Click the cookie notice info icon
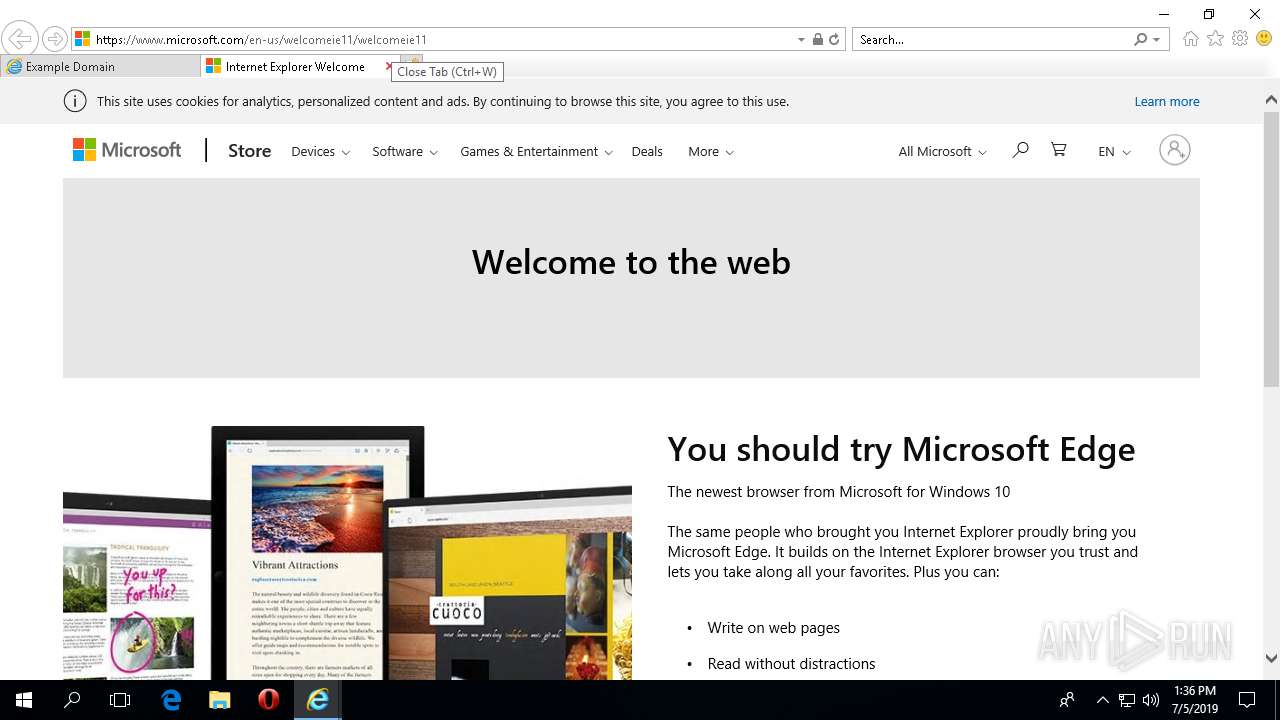The image size is (1280, 720). pyautogui.click(x=74, y=101)
